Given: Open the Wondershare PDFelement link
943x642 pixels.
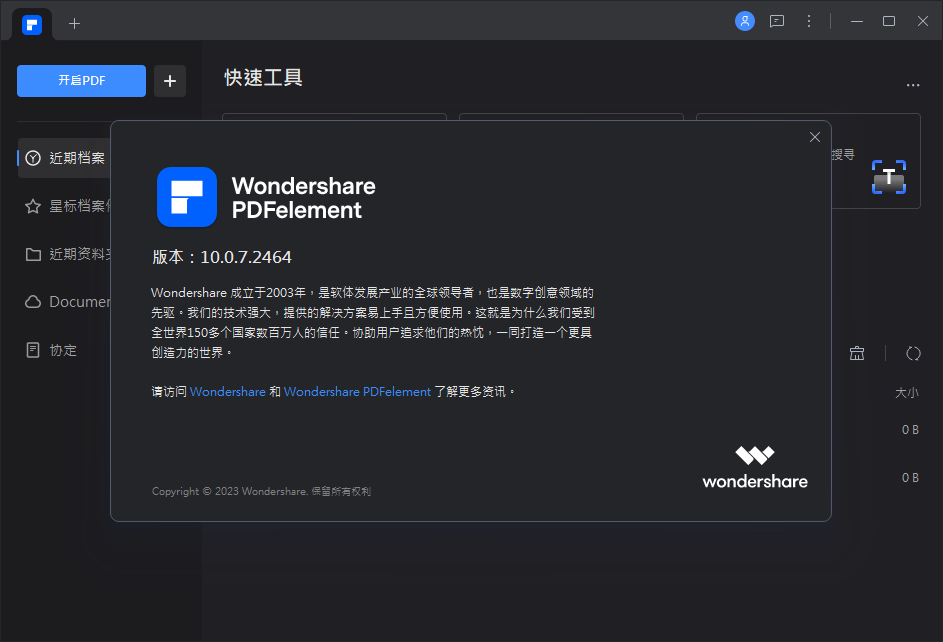Looking at the screenshot, I should pos(357,392).
